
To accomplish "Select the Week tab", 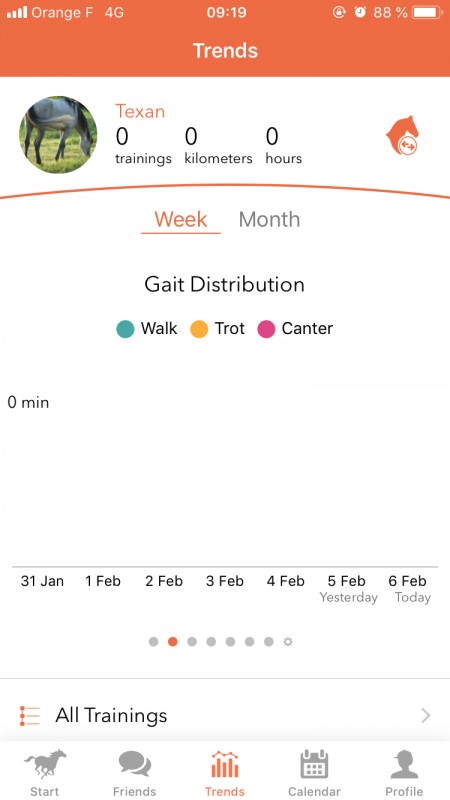I will click(x=181, y=220).
